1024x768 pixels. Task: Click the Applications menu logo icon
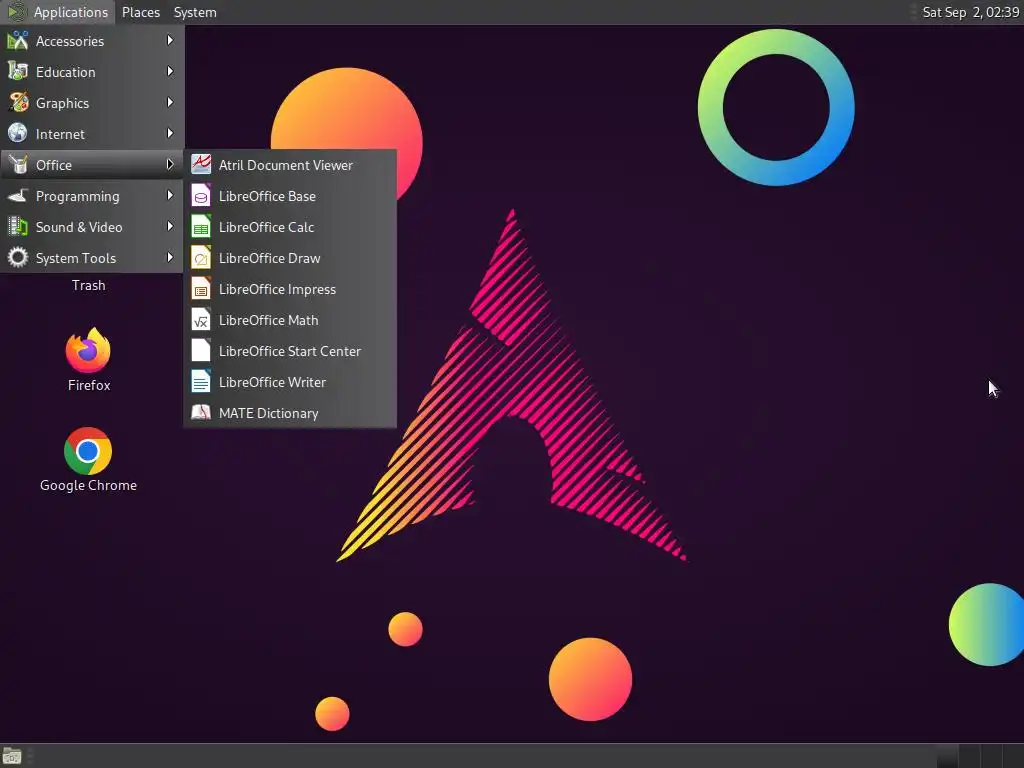[17, 12]
